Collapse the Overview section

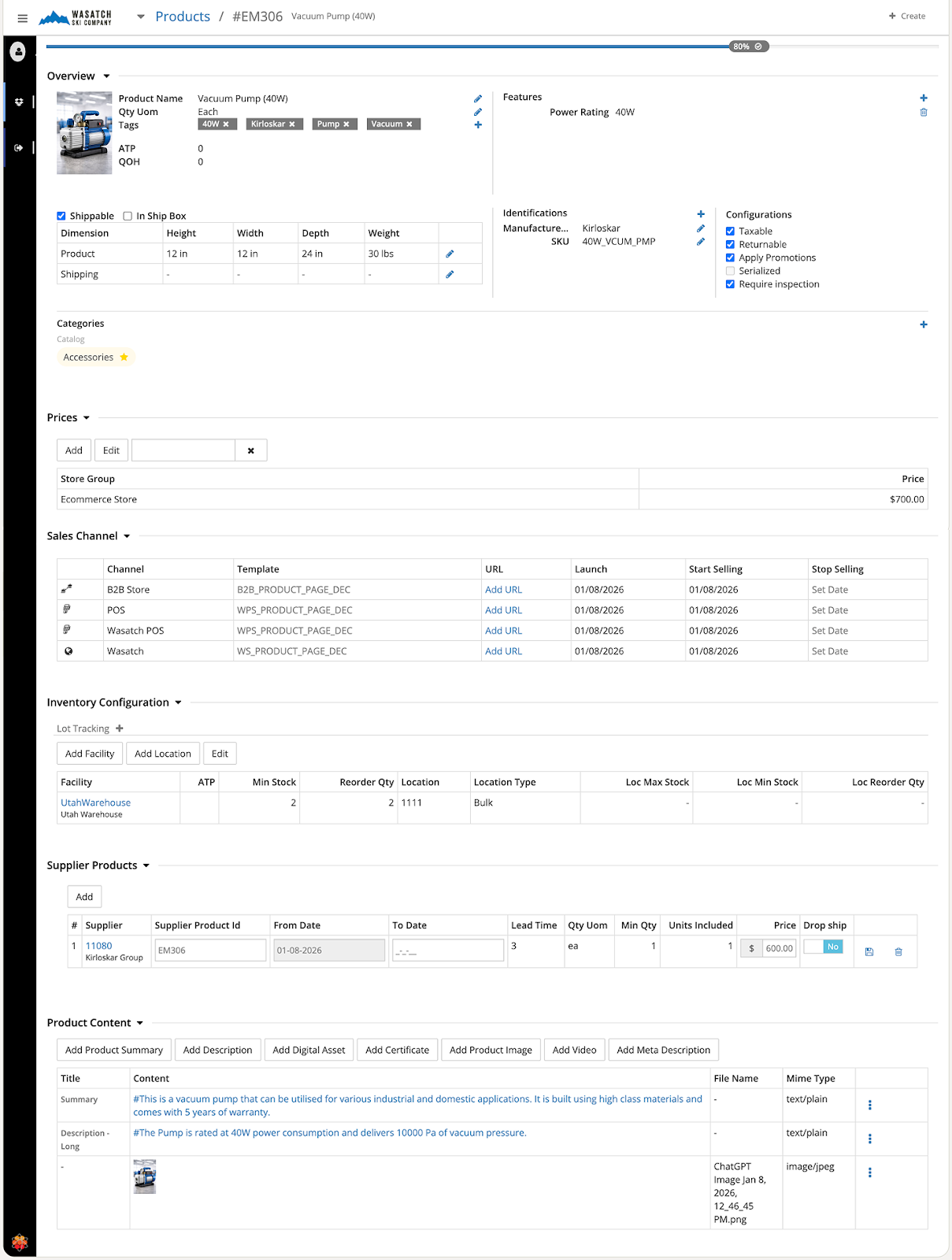[106, 76]
